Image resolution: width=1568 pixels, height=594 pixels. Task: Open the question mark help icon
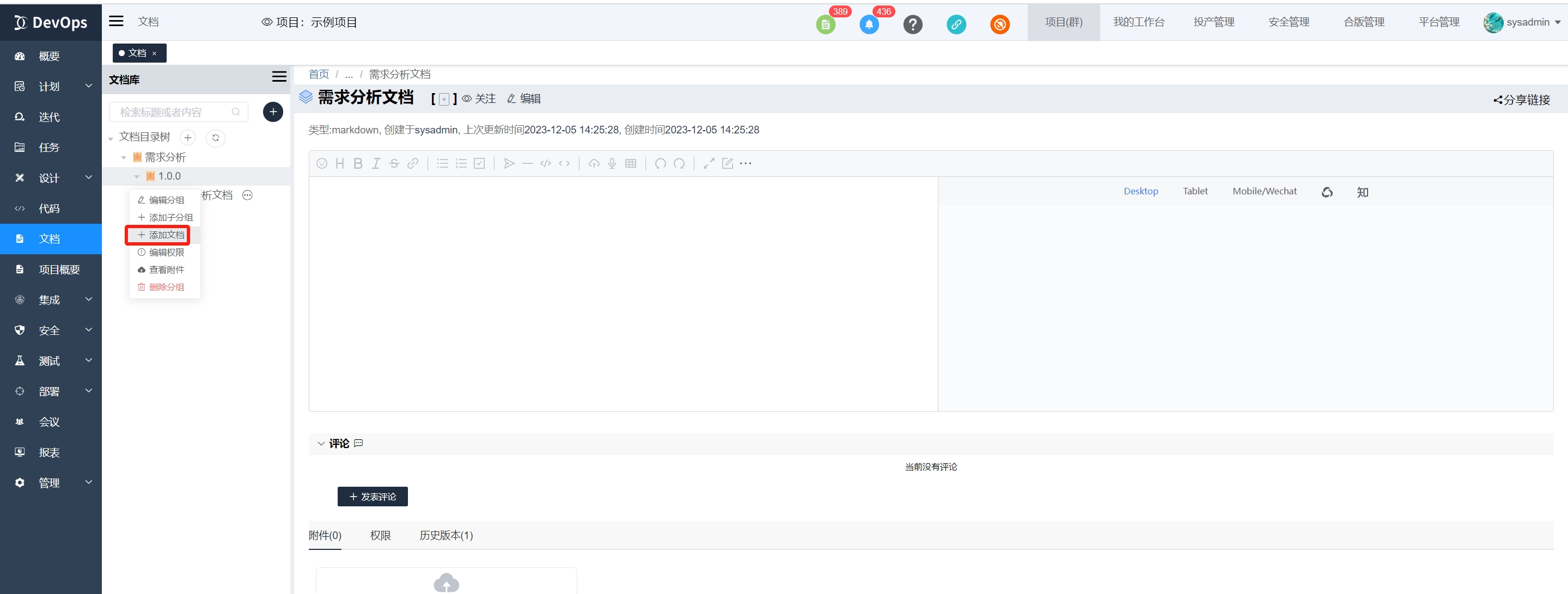click(912, 25)
